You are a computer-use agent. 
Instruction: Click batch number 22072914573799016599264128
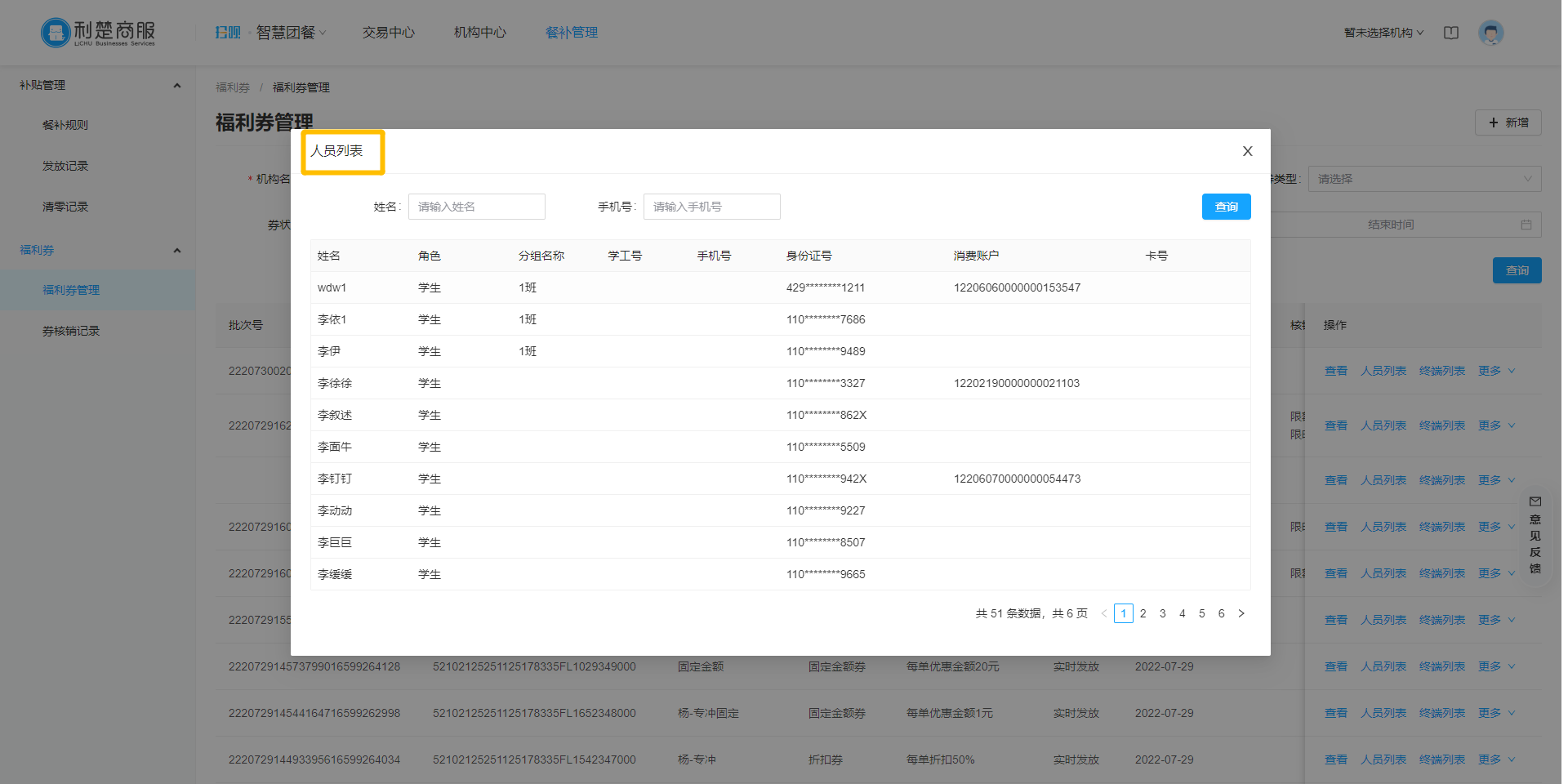314,666
